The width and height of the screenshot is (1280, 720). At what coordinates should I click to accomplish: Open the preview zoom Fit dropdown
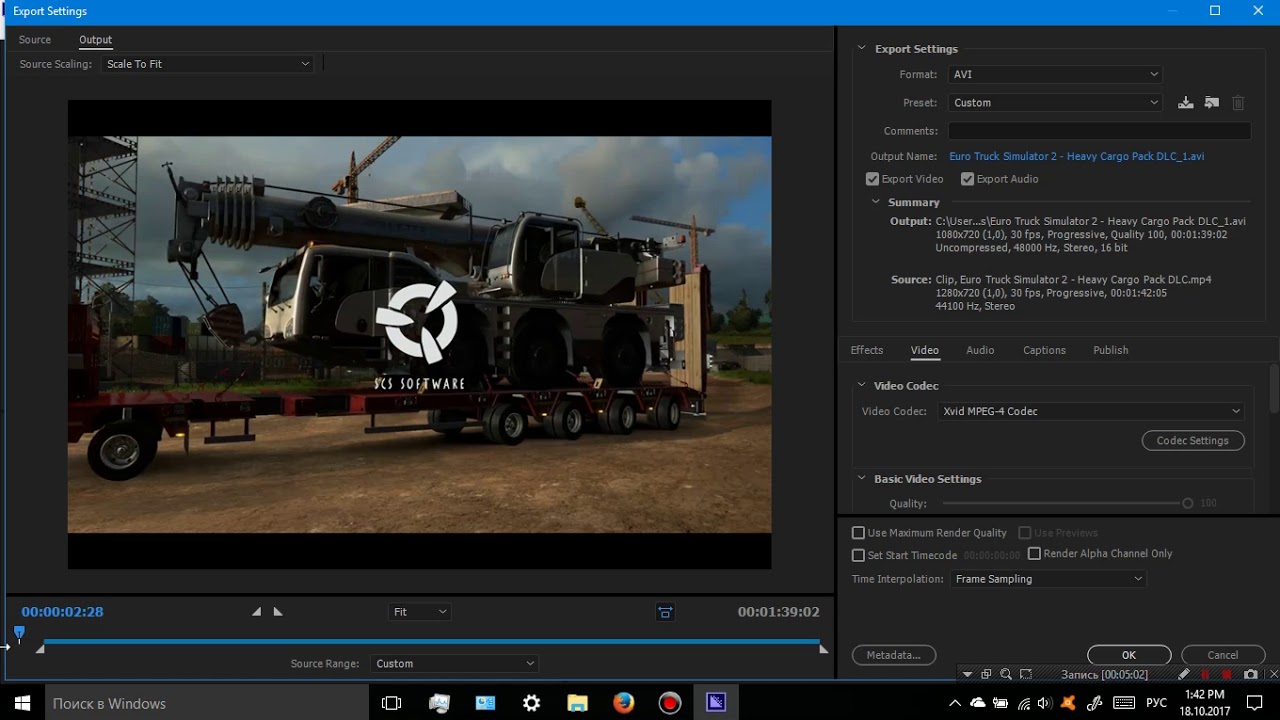[x=420, y=611]
